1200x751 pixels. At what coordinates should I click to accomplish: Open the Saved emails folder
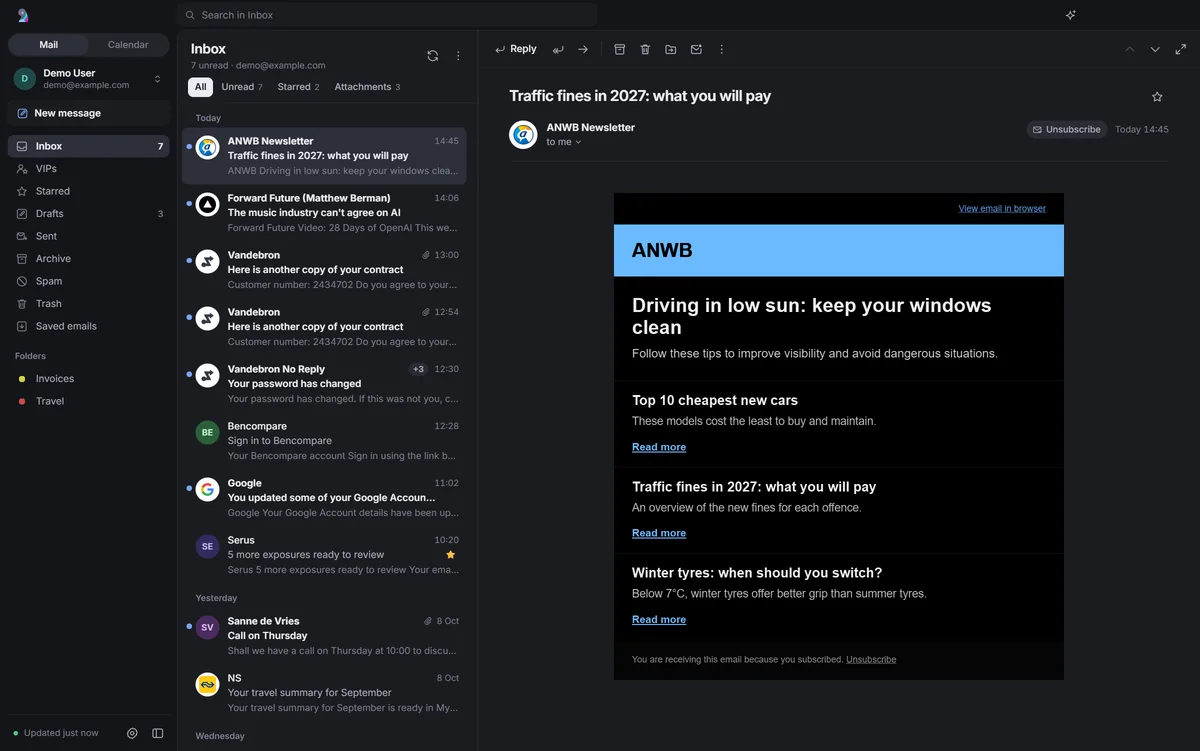click(88, 326)
